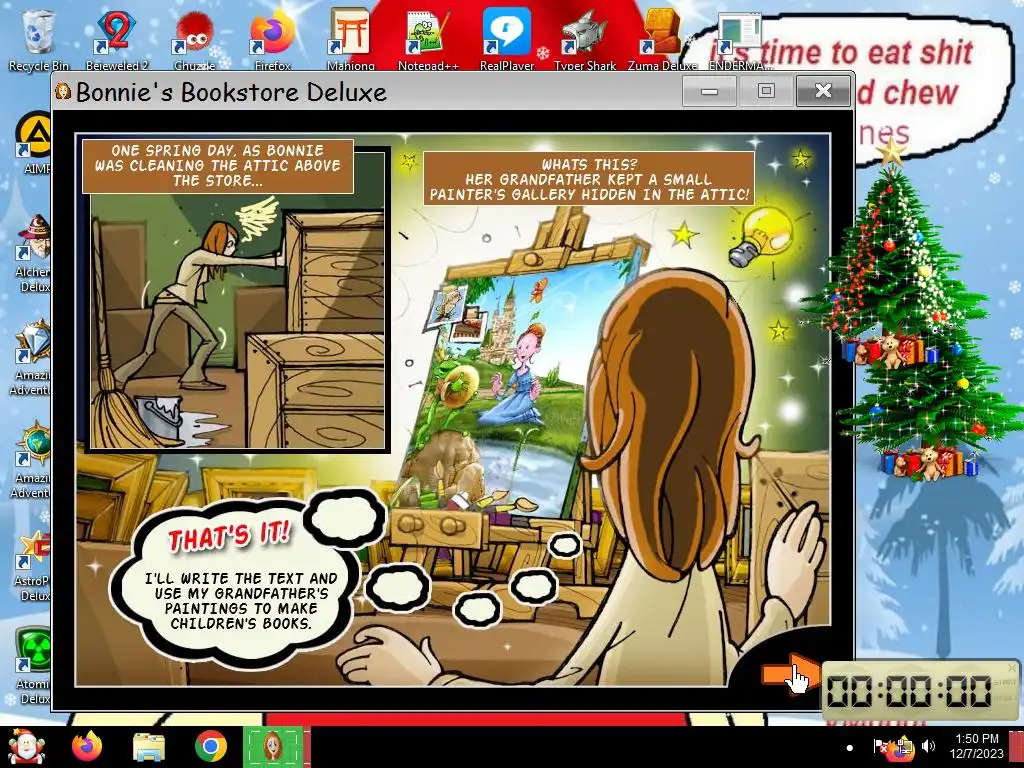Launch Zuma Deluxe desktop shortcut
The height and width of the screenshot is (768, 1024).
(662, 38)
